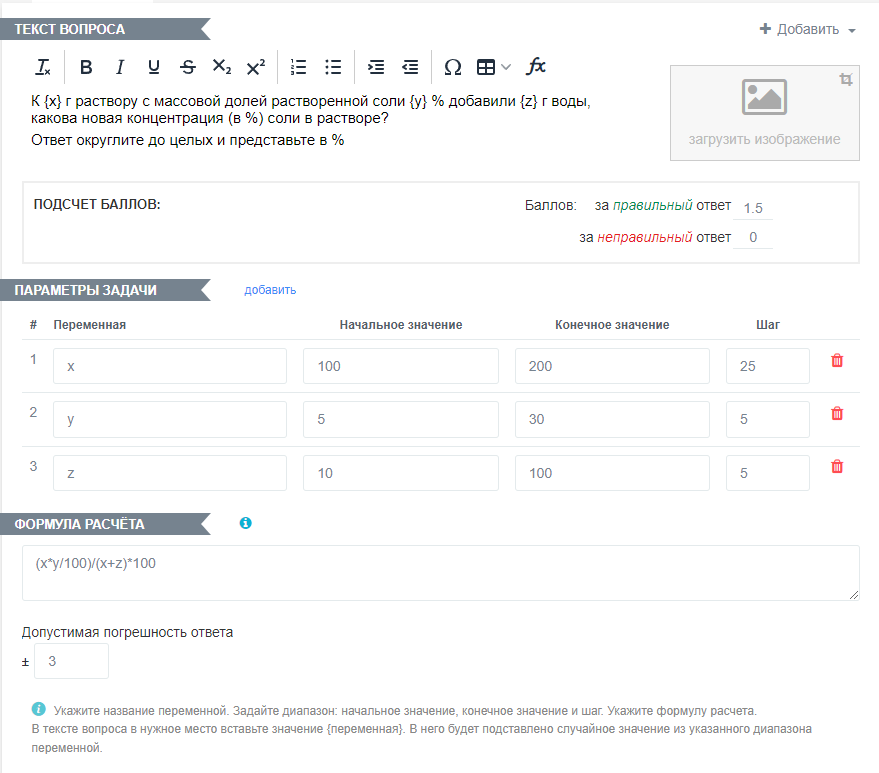Increase the text indent
879x773 pixels.
pos(376,67)
